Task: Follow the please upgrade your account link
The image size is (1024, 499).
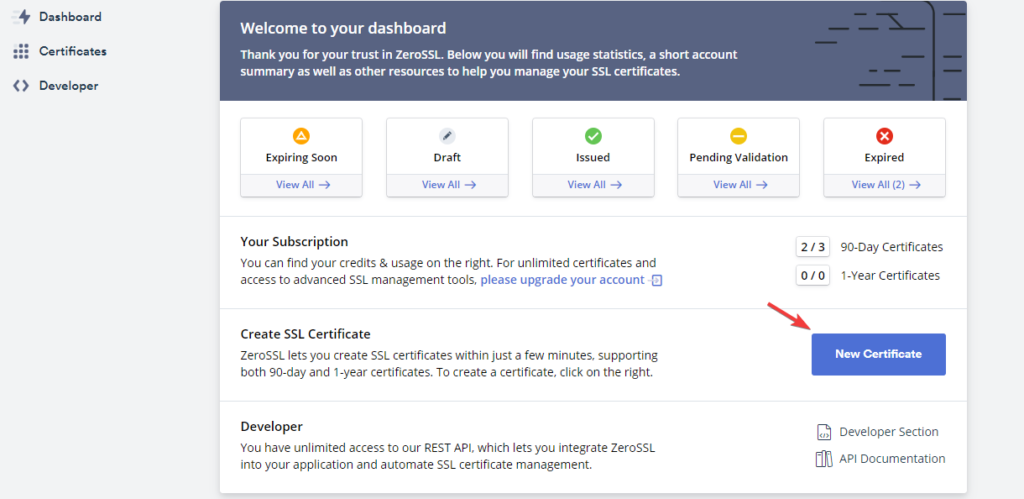Action: (562, 280)
